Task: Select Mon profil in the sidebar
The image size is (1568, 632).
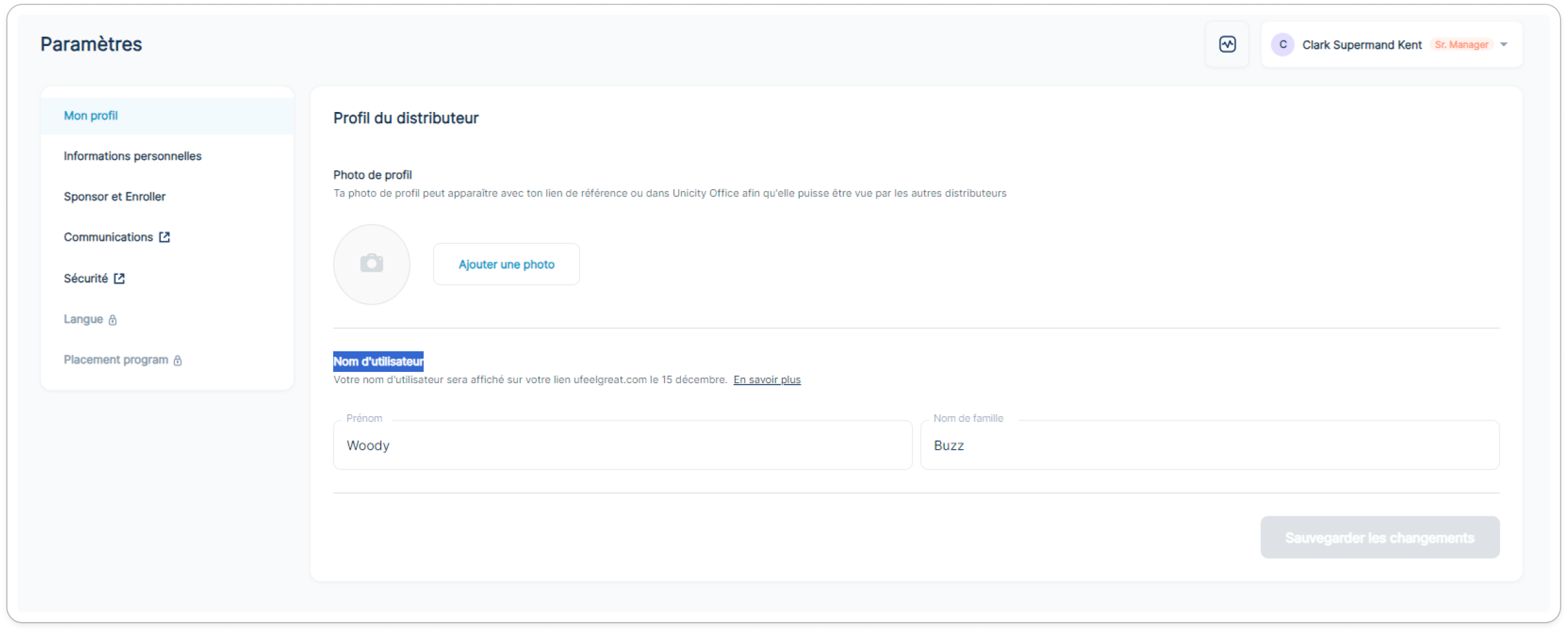Action: point(91,116)
